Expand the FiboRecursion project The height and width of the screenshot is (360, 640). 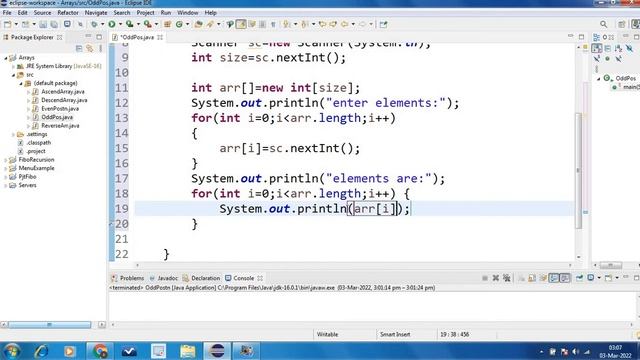(6, 160)
